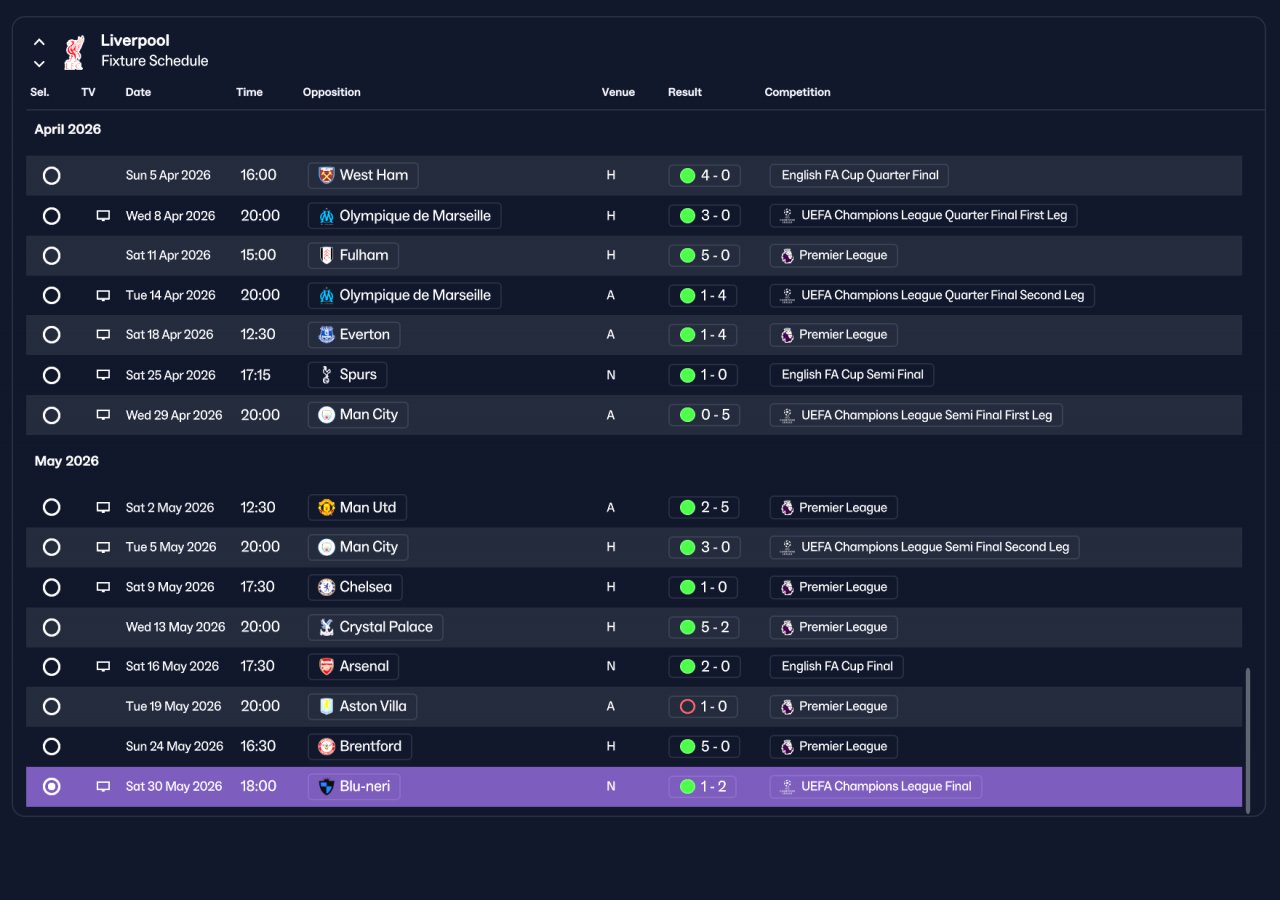Click the up chevron beside Liverpool
Viewport: 1280px width, 900px height.
pyautogui.click(x=39, y=42)
